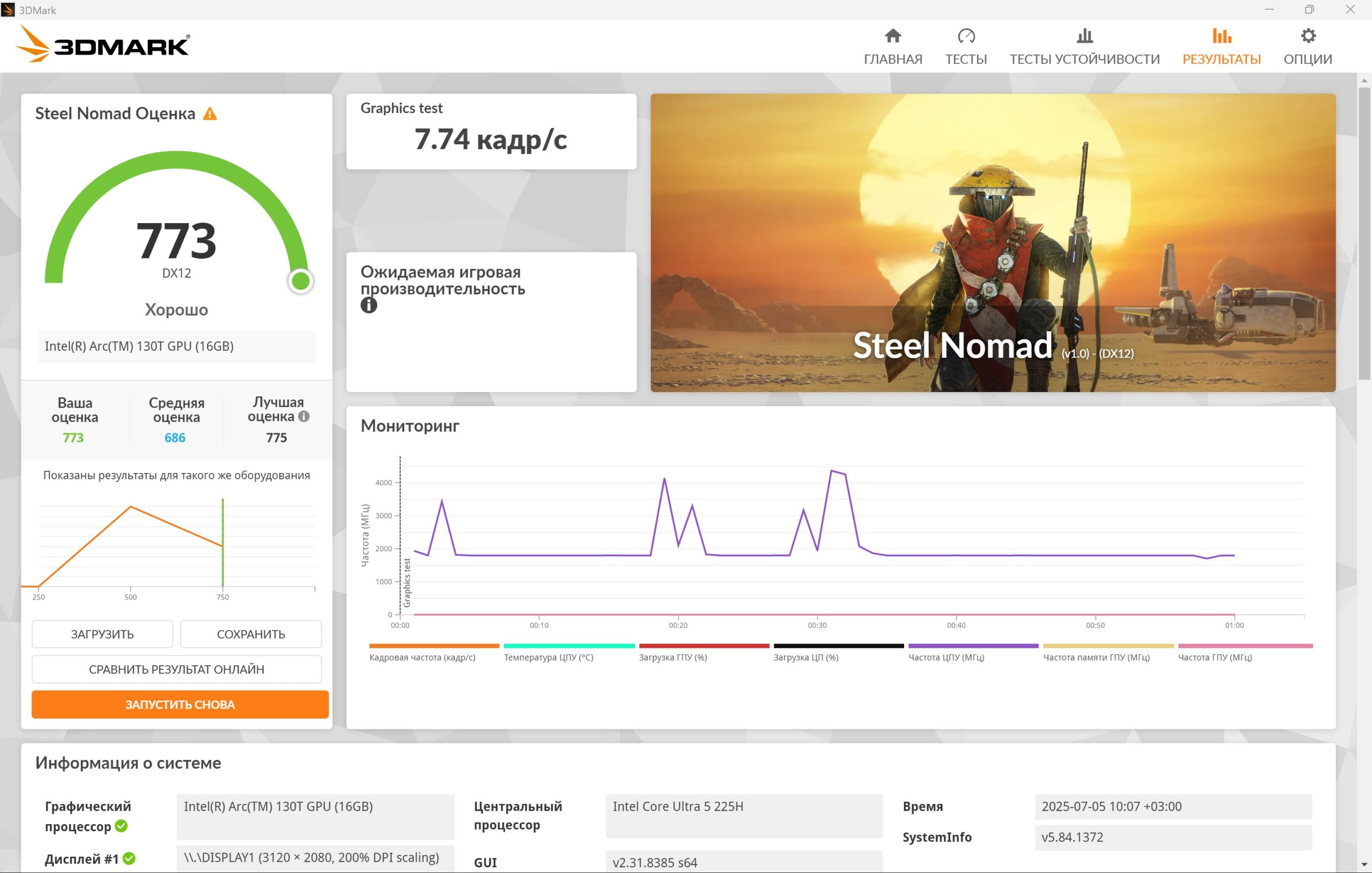Click the large 773 score number
This screenshot has width=1372, height=873.
[x=176, y=240]
